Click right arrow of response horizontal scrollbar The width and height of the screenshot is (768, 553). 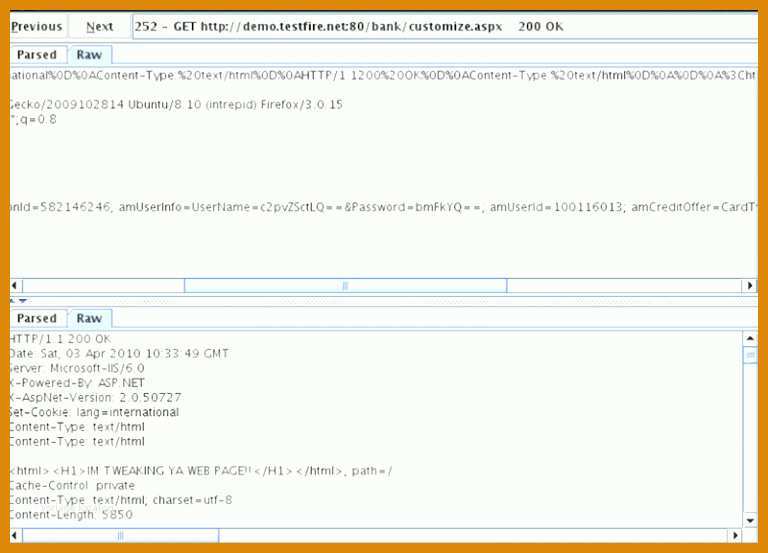pyautogui.click(x=735, y=535)
